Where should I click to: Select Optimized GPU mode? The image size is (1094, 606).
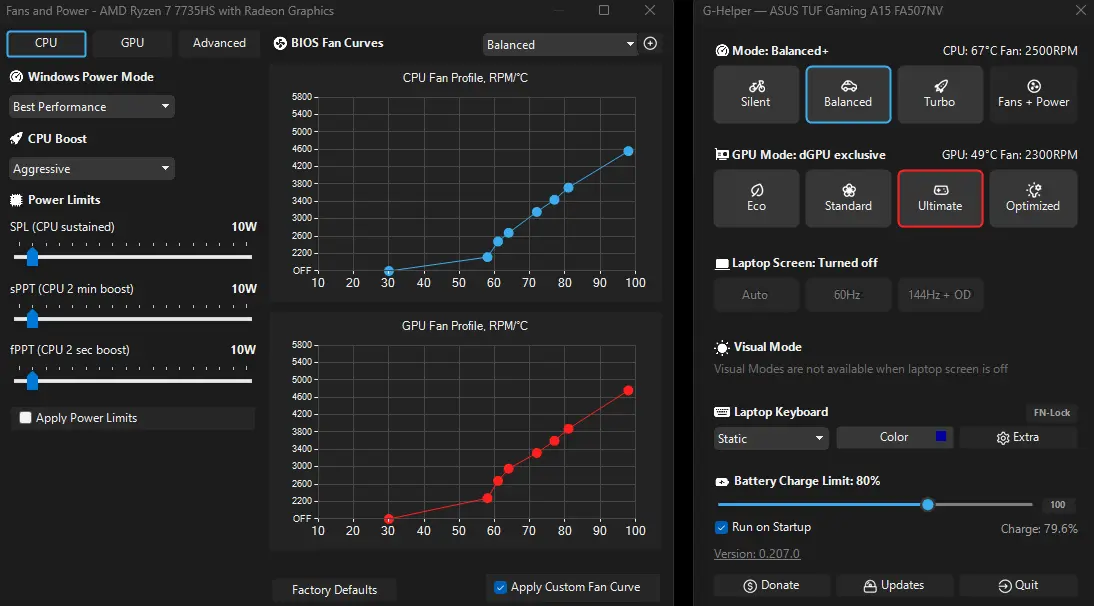(1033, 198)
